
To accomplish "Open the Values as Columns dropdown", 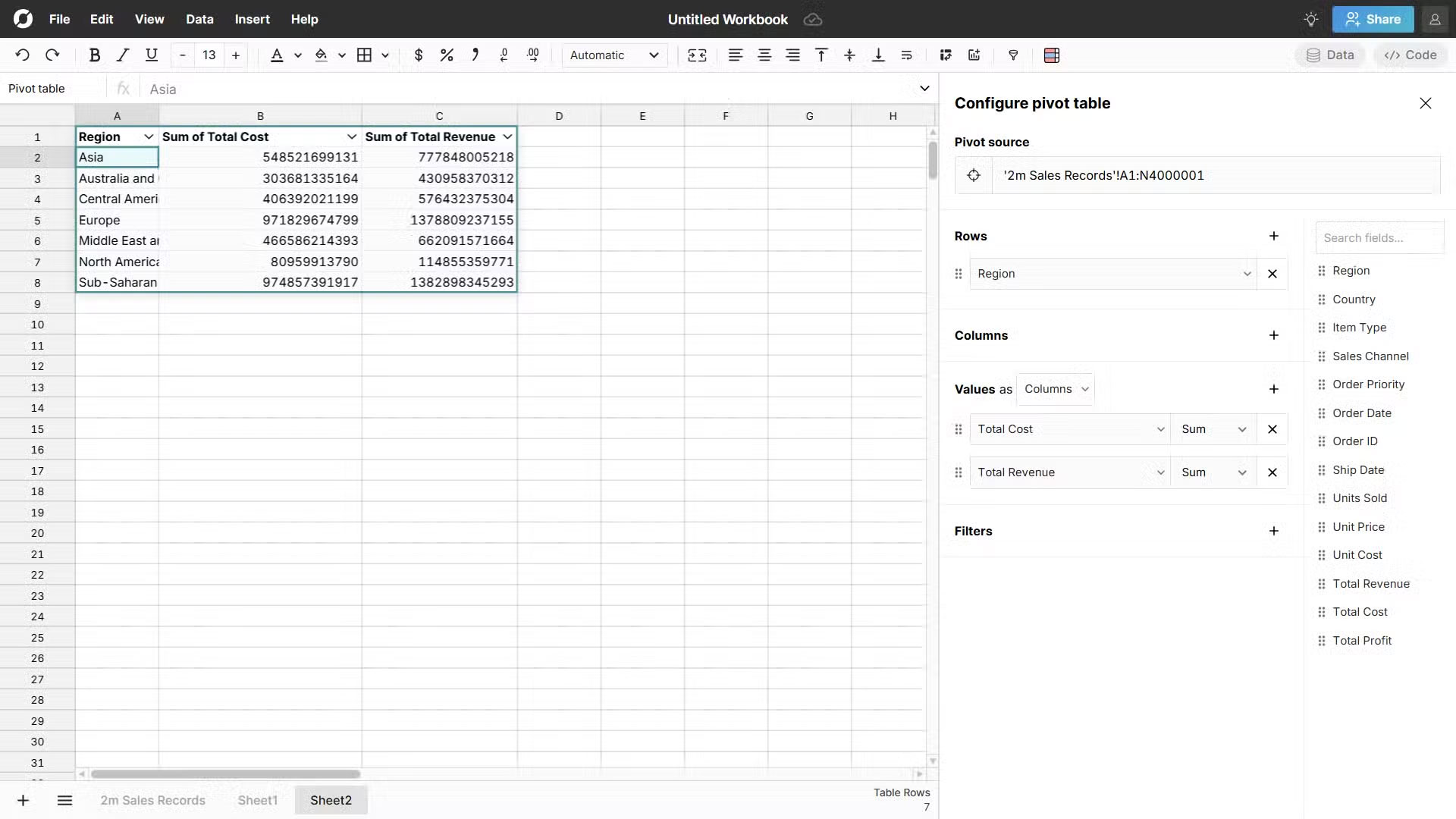I will [x=1056, y=389].
